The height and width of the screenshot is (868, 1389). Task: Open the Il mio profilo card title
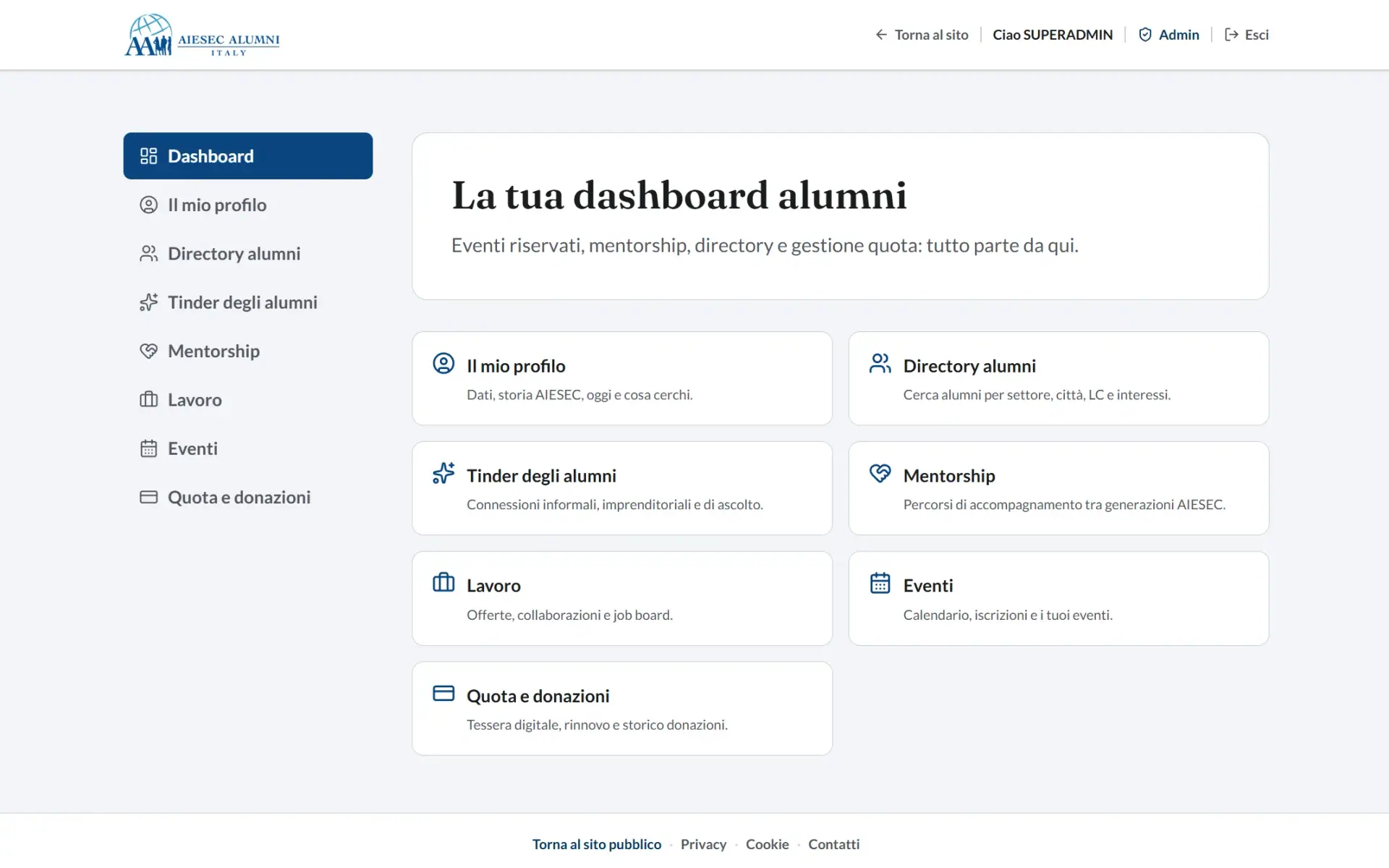pyautogui.click(x=516, y=366)
